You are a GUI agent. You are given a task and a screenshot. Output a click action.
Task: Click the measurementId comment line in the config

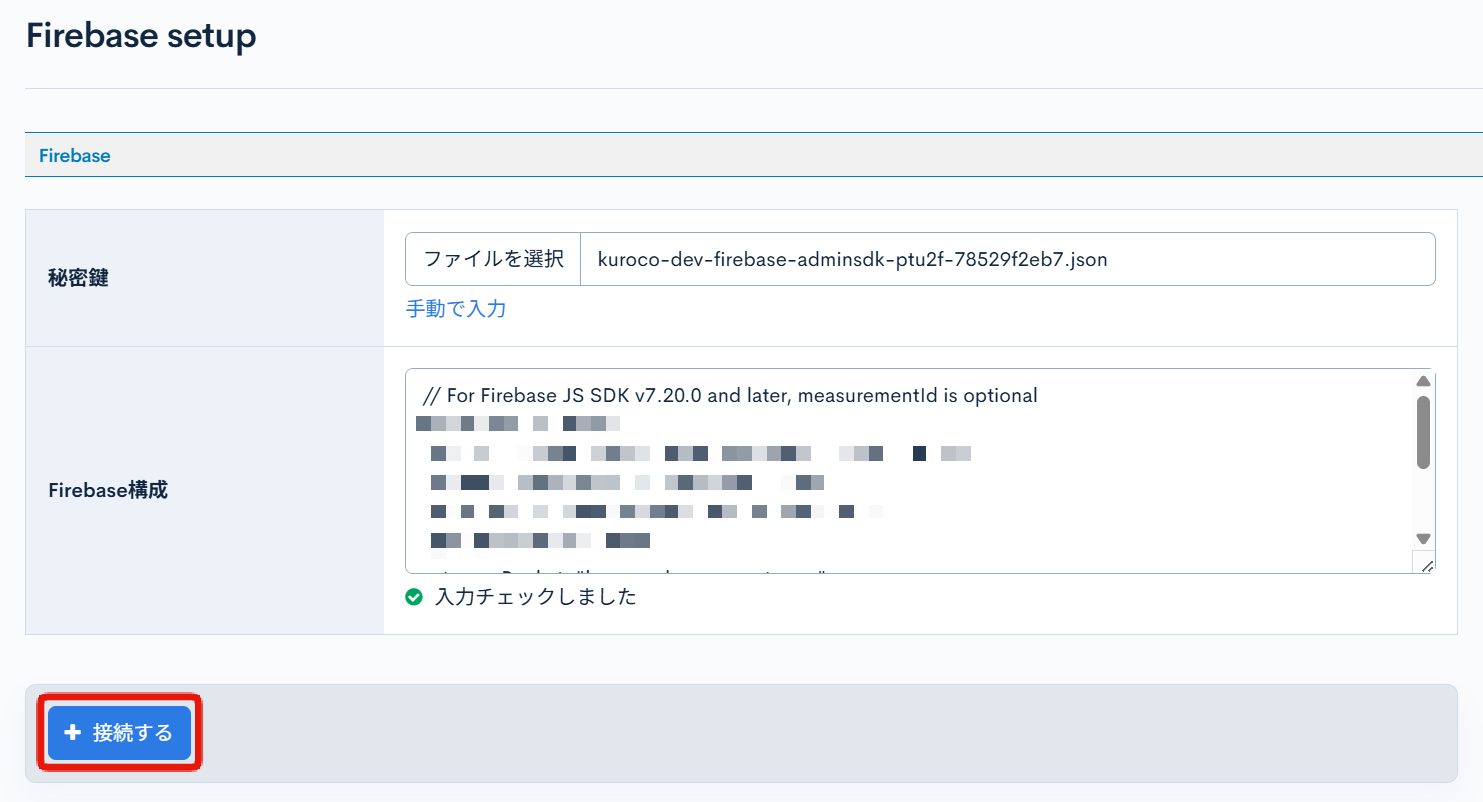click(x=730, y=395)
